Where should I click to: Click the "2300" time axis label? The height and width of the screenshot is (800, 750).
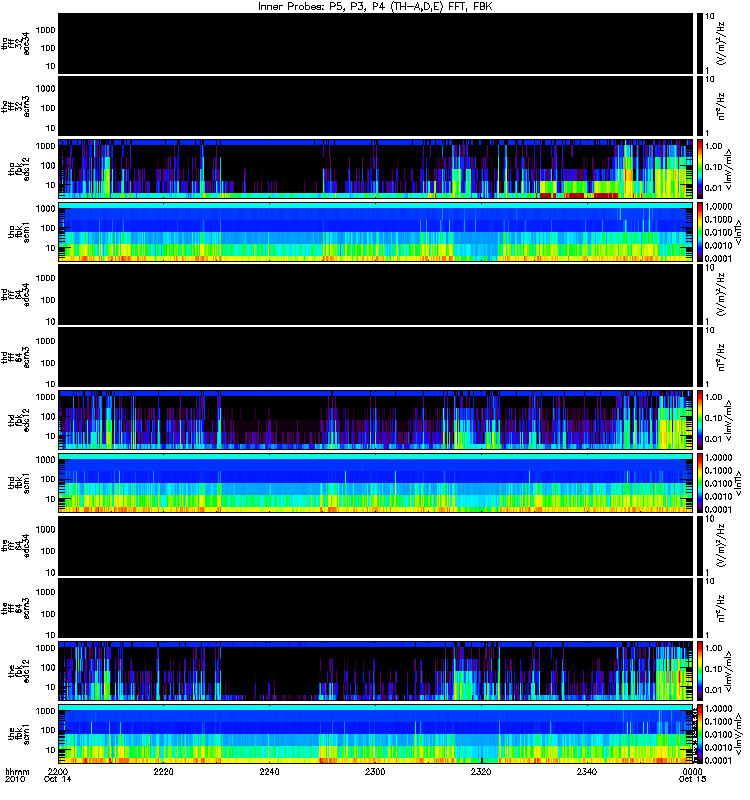click(375, 771)
